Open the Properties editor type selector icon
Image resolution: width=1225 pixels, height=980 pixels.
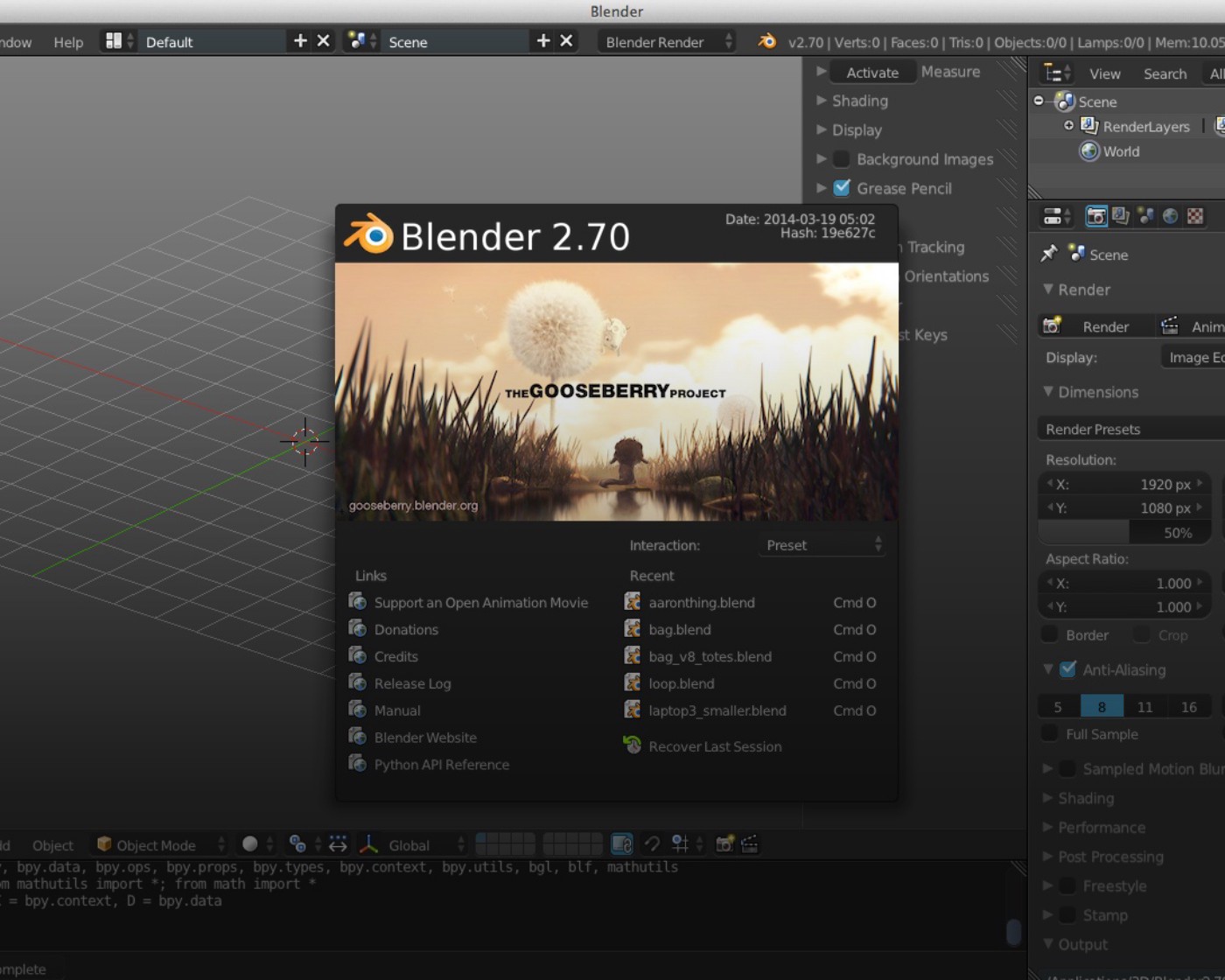(x=1056, y=216)
